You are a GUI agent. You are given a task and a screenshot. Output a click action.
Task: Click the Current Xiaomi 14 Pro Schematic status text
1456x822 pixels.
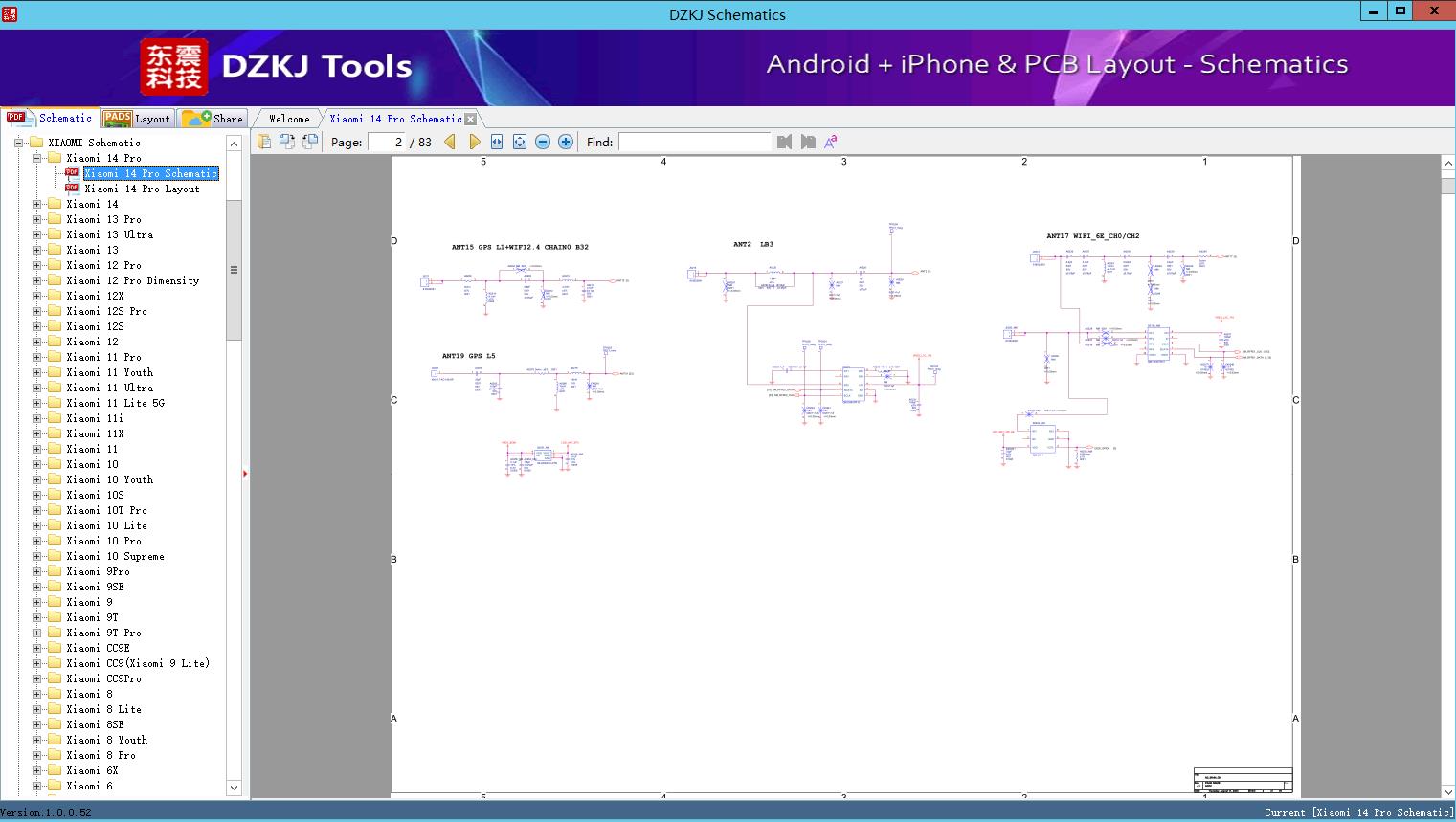1358,812
